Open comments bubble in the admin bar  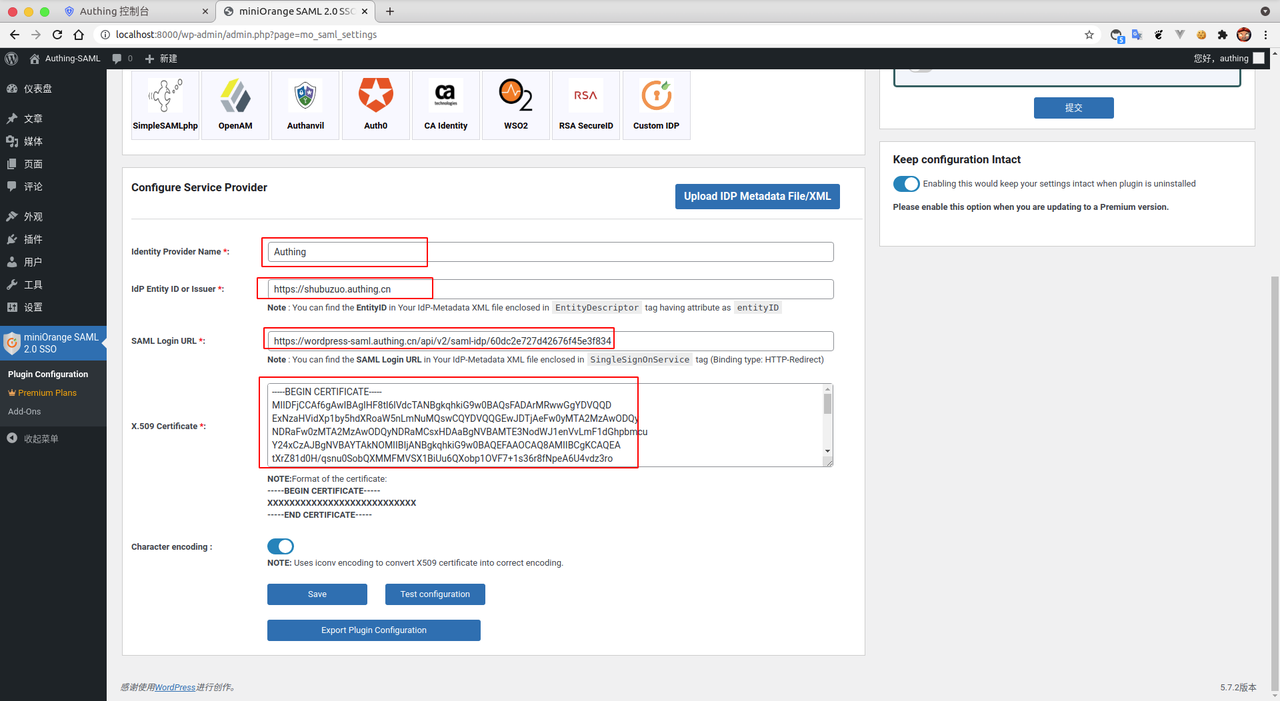122,58
